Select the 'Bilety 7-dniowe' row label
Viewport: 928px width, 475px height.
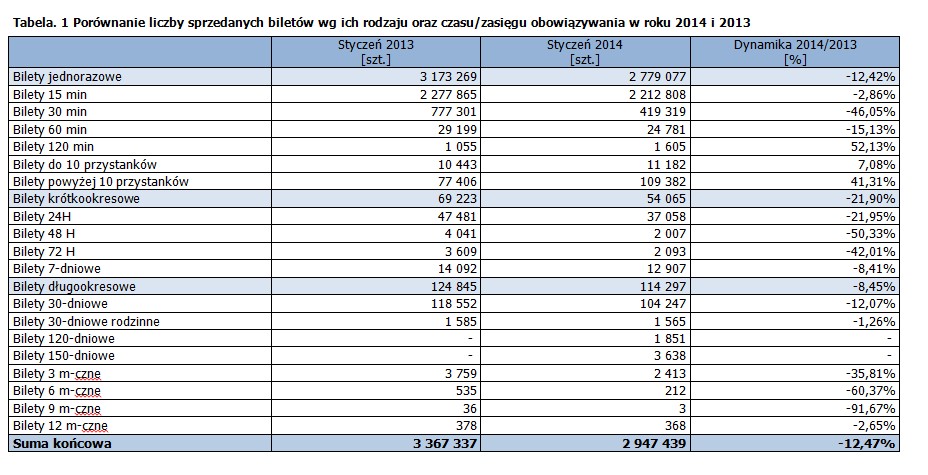click(x=57, y=269)
